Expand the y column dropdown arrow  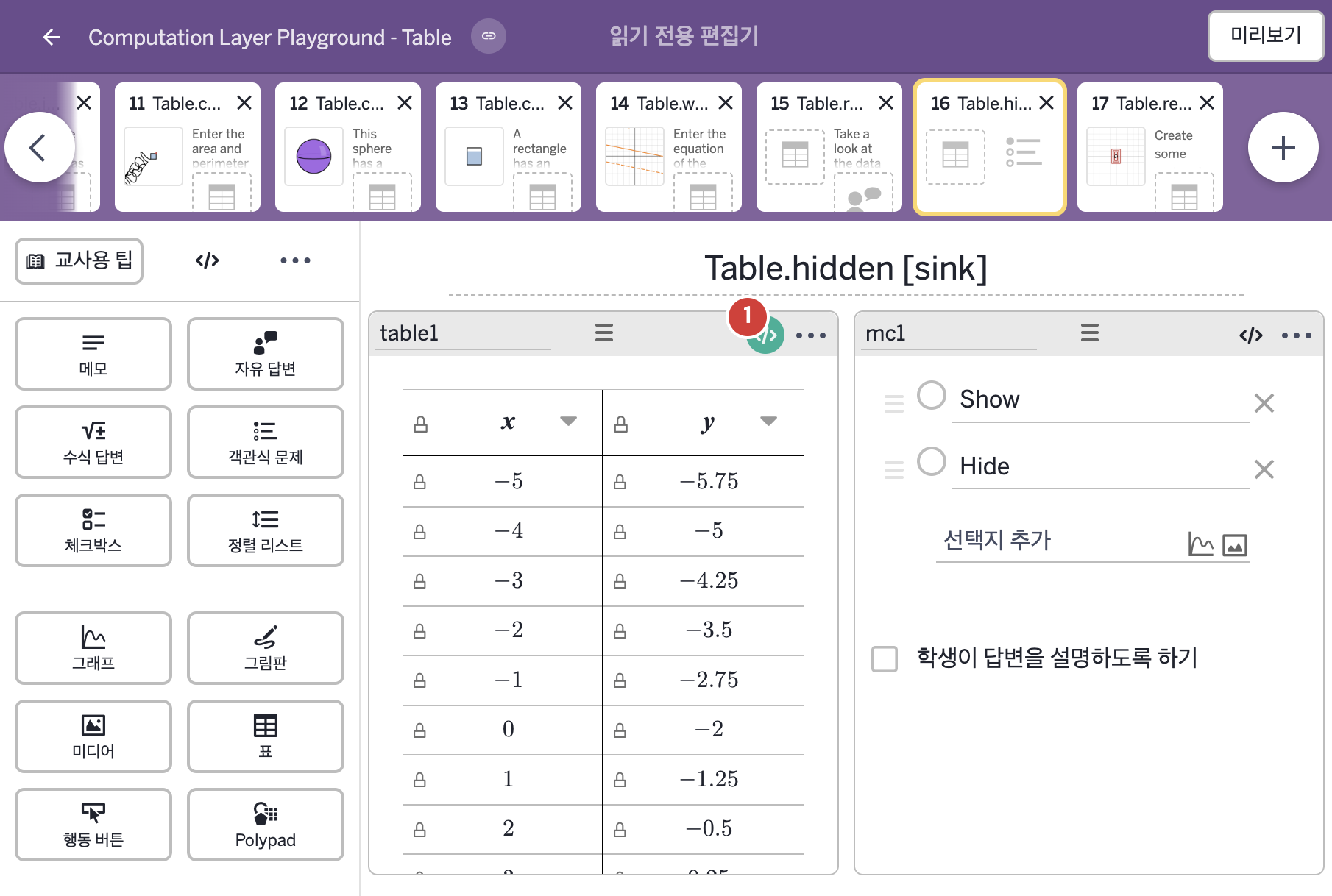tap(768, 422)
